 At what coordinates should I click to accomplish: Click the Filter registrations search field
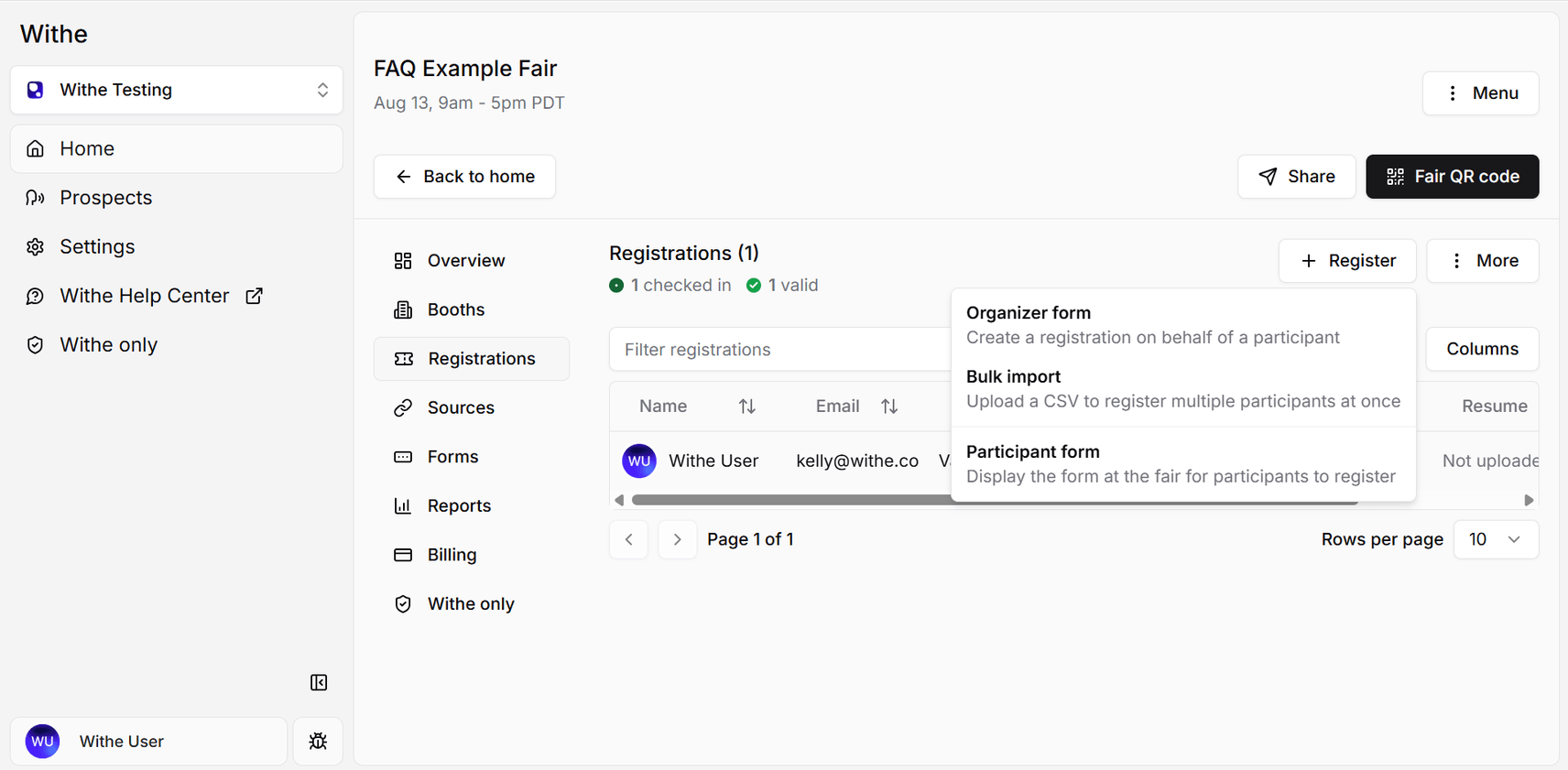780,350
